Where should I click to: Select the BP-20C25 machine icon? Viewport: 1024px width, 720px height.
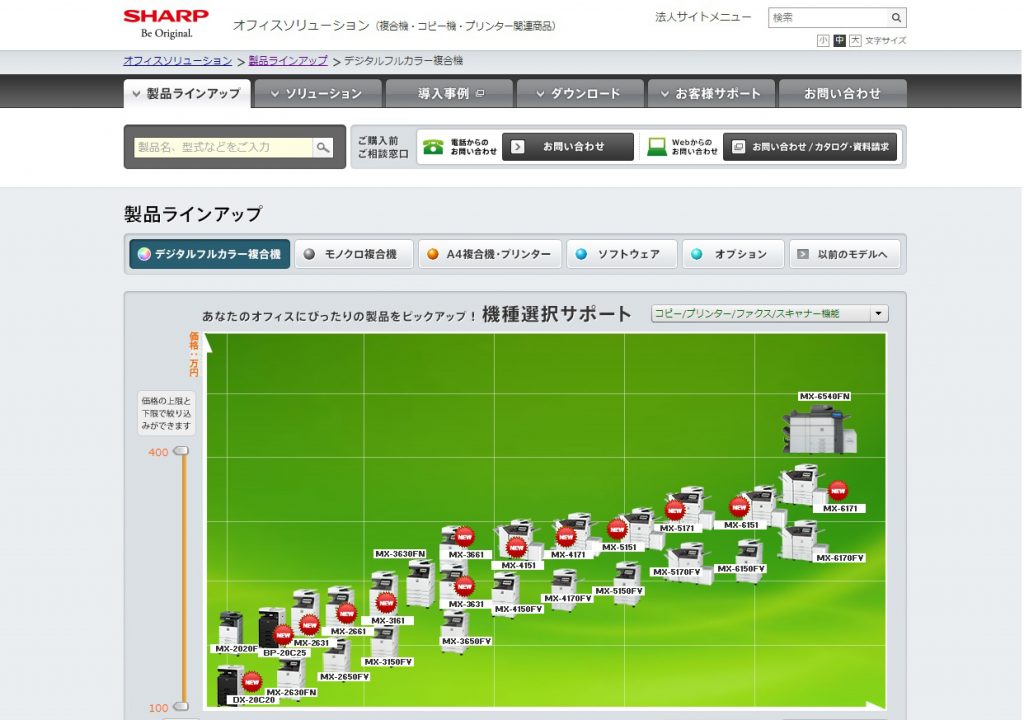272,627
